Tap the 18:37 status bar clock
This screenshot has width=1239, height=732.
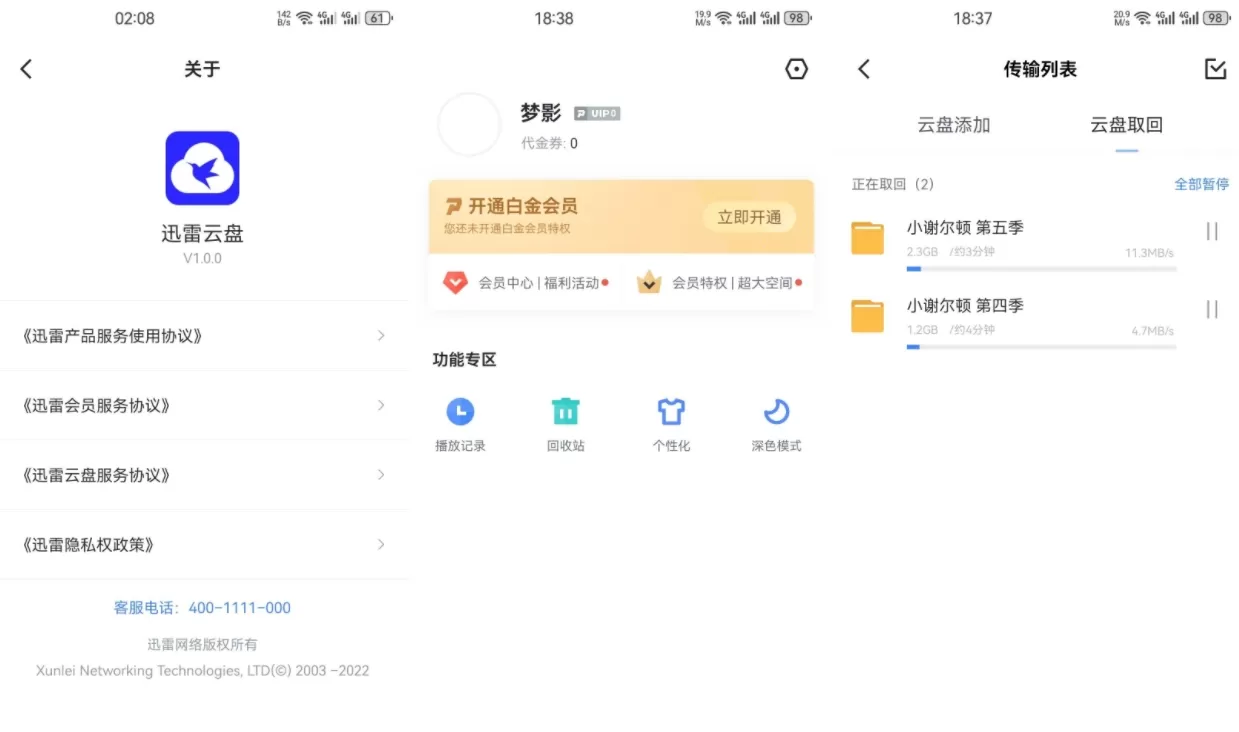pyautogui.click(x=972, y=18)
